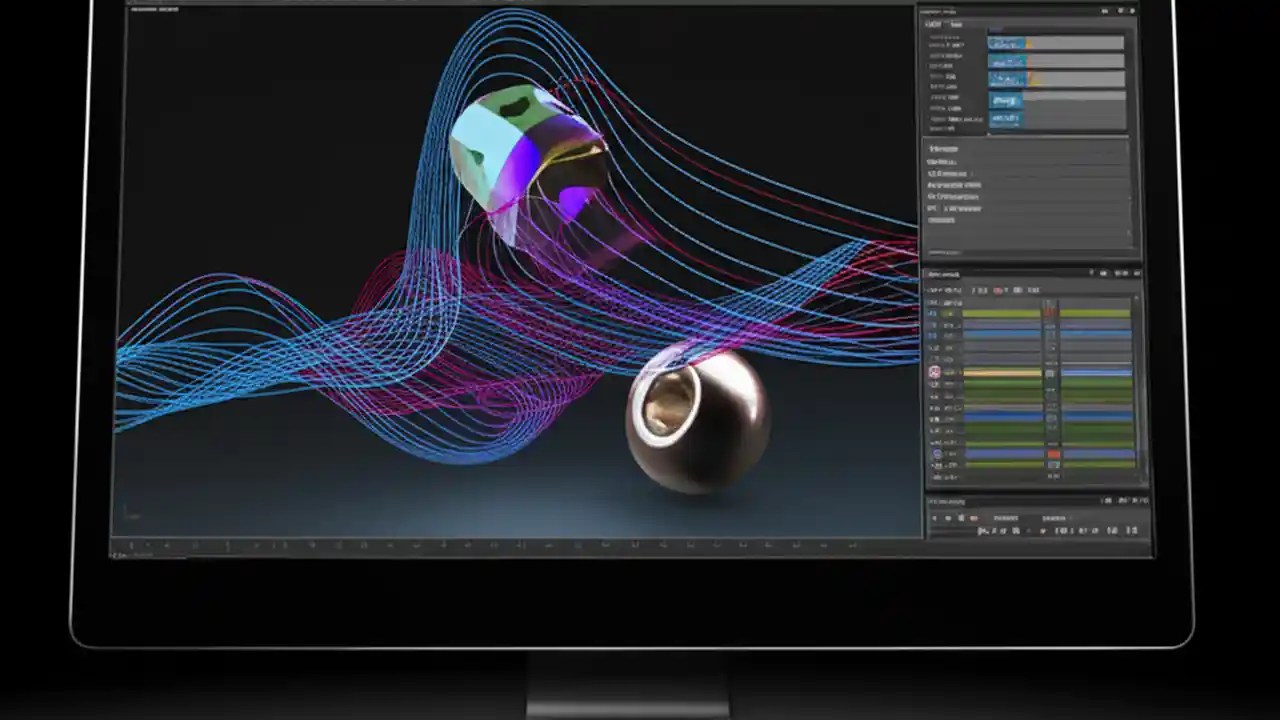Select the red circular layer icon in the track list

[935, 372]
